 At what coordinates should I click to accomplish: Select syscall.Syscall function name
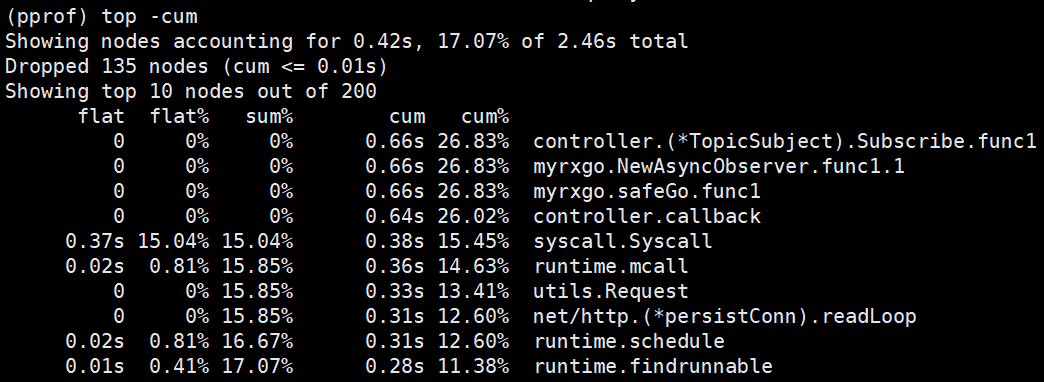(x=623, y=241)
